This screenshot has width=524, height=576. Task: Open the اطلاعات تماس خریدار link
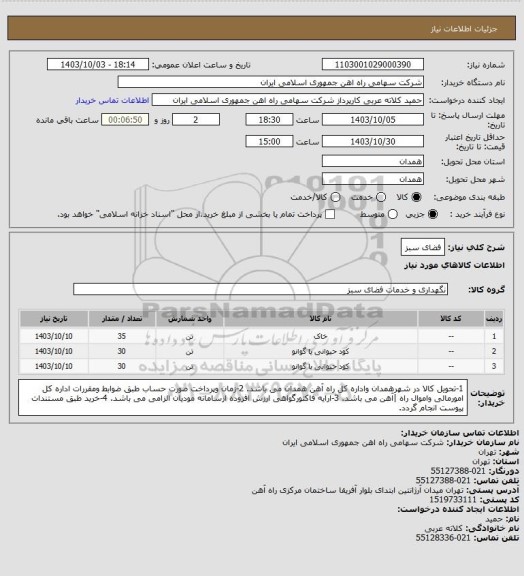[112, 100]
